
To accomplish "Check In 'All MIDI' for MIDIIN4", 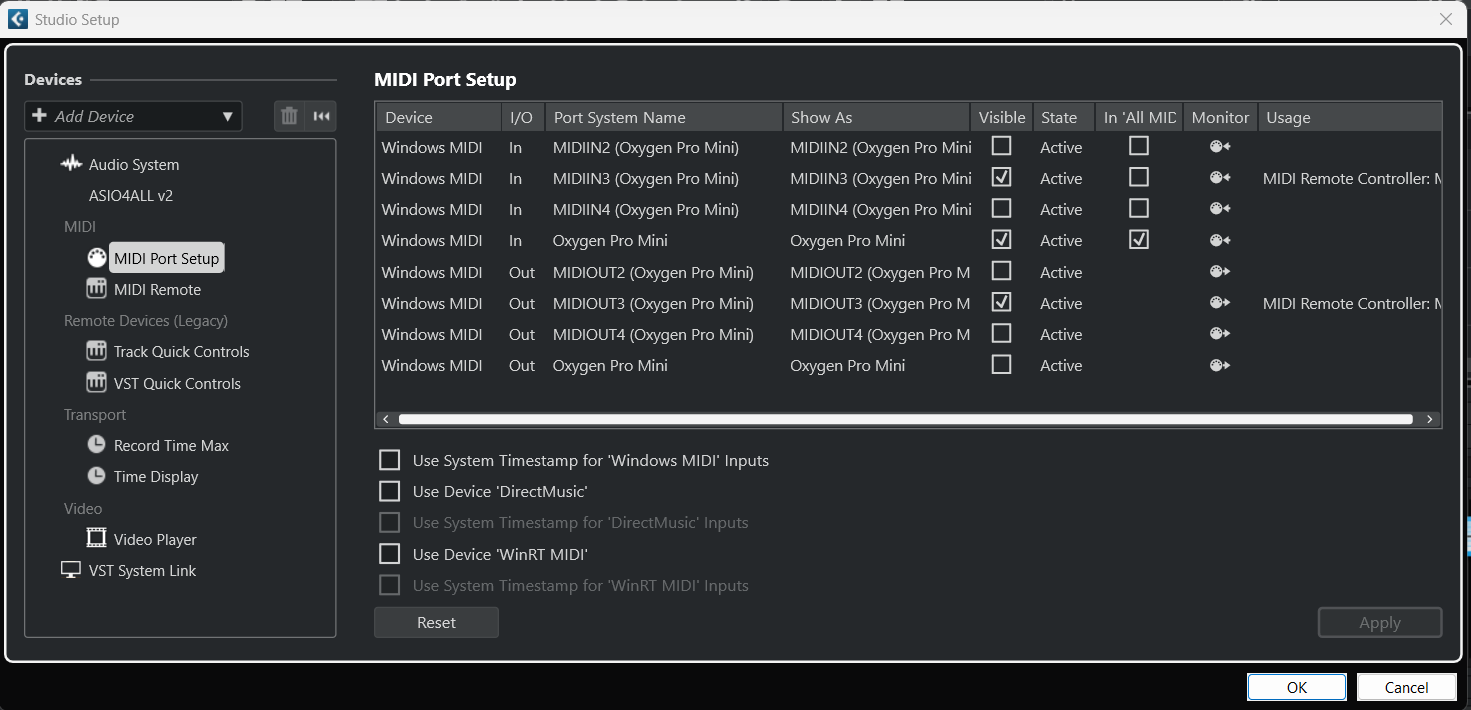I will coord(1139,208).
